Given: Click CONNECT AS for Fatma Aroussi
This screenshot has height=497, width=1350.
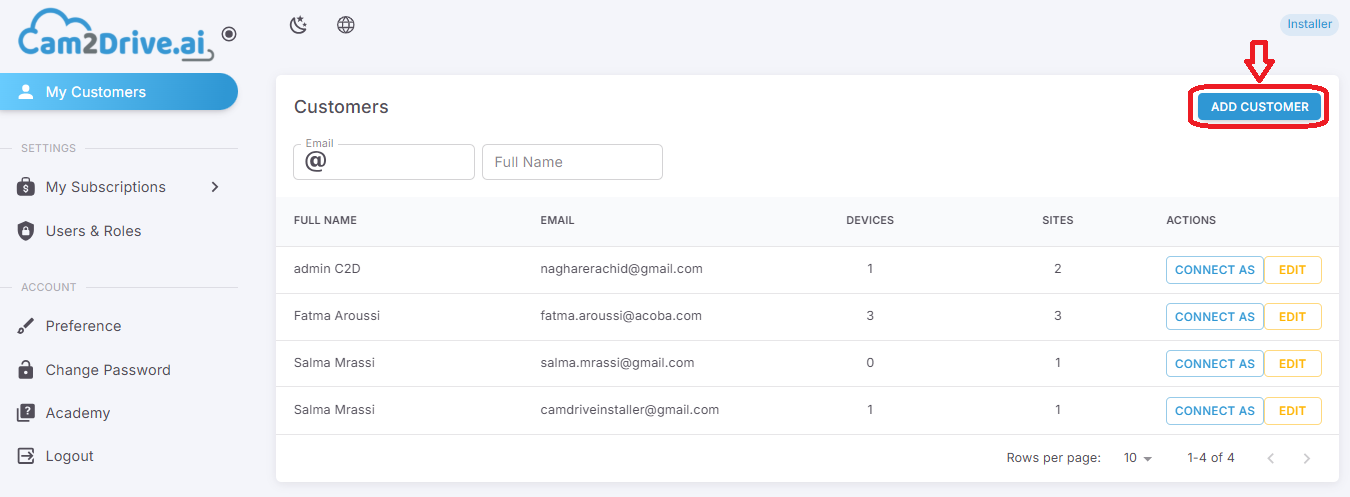Looking at the screenshot, I should click(x=1215, y=317).
